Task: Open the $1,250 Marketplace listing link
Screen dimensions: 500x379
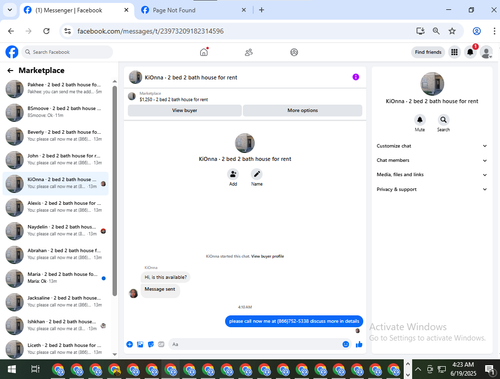Action: pyautogui.click(x=174, y=99)
